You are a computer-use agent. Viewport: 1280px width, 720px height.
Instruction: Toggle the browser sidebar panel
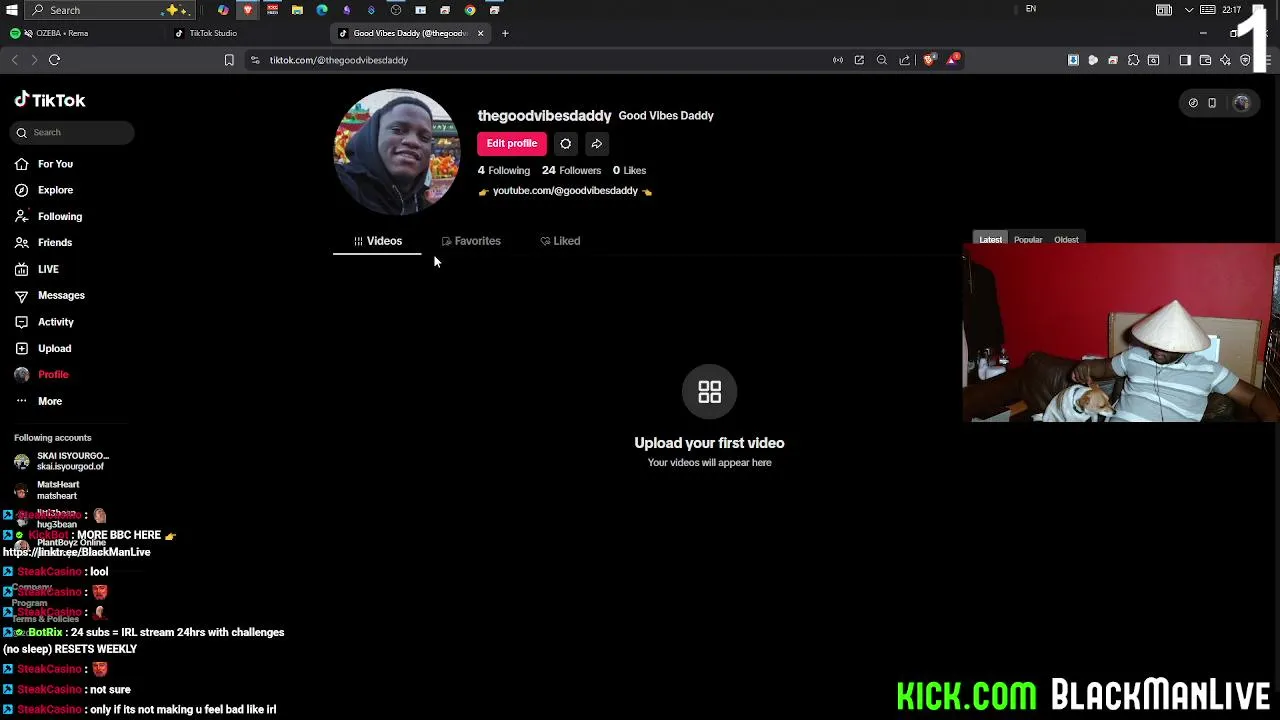(x=1185, y=60)
